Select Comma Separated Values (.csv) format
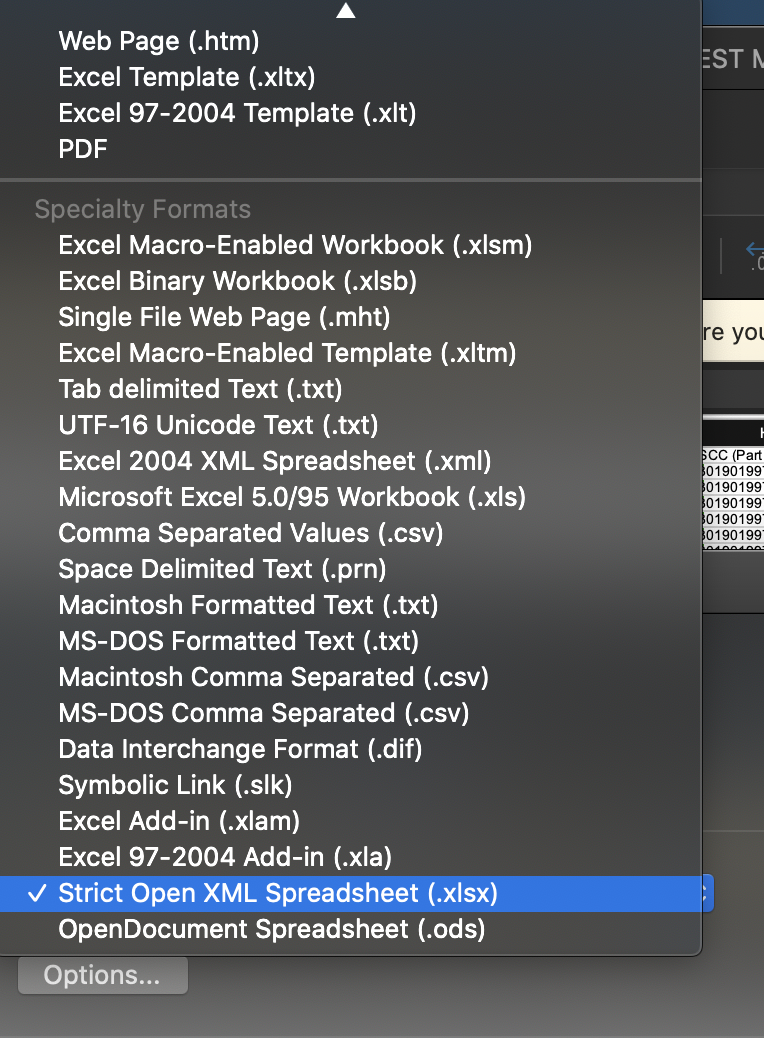 (249, 533)
